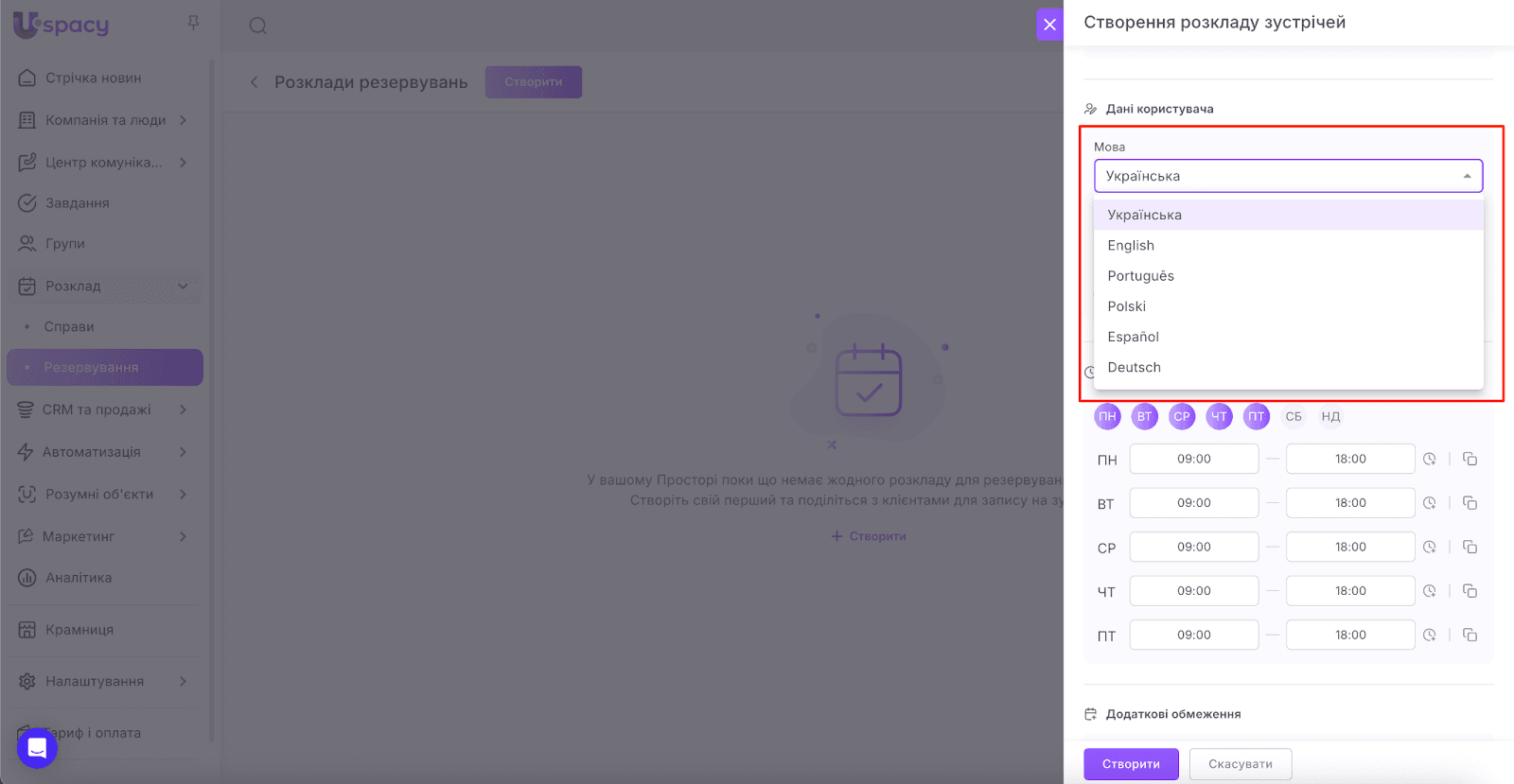Expand the Автоматизація submenu chevron
This screenshot has height=784, width=1514.
click(184, 451)
